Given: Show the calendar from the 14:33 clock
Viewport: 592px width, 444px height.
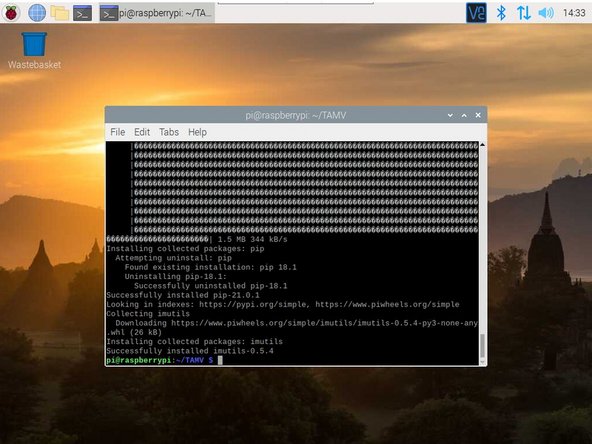Looking at the screenshot, I should click(574, 13).
